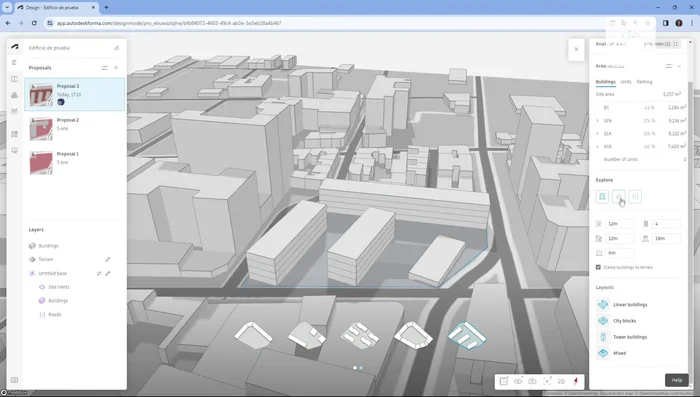Click the north compass arrow
This screenshot has height=397, width=700.
click(575, 381)
